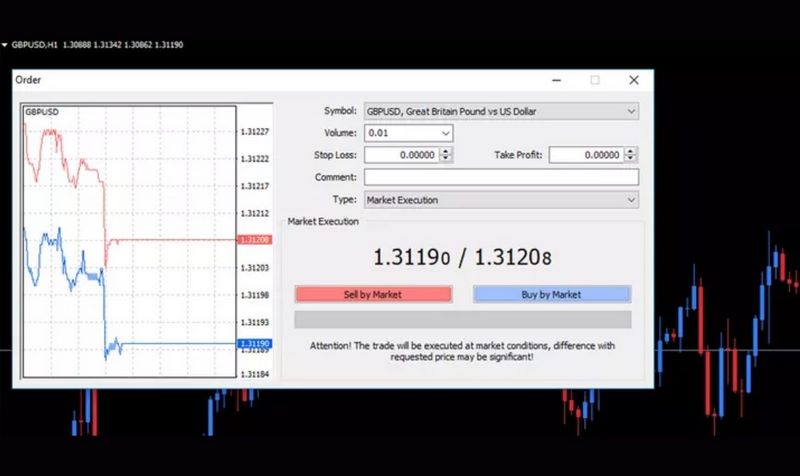Open the Type dropdown set to Market Execution
Image resolution: width=800 pixels, height=476 pixels.
click(x=500, y=200)
